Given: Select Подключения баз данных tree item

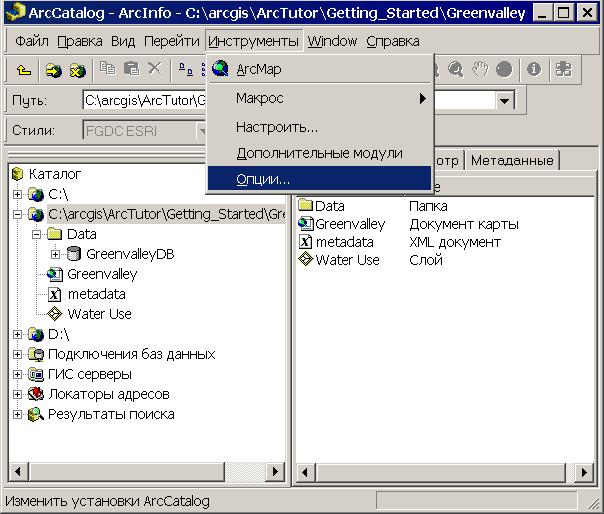Looking at the screenshot, I should [131, 354].
